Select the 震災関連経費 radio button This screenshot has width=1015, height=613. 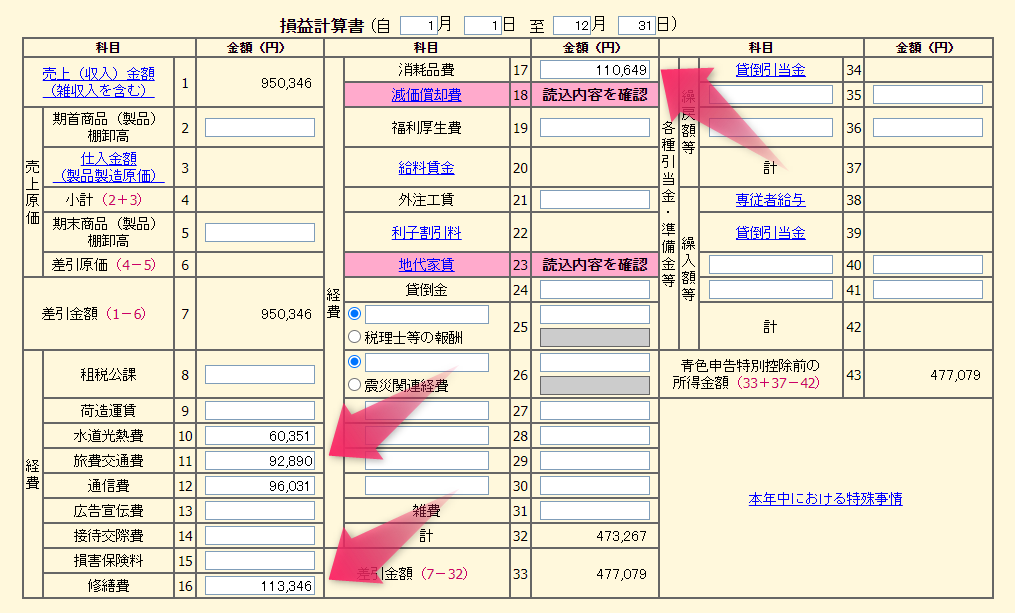(354, 385)
